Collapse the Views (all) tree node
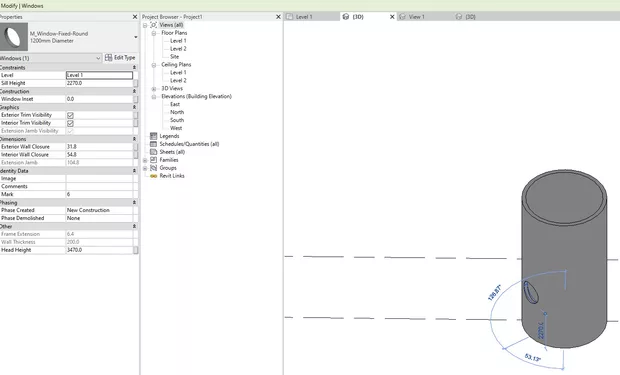The width and height of the screenshot is (620, 375). tap(145, 25)
